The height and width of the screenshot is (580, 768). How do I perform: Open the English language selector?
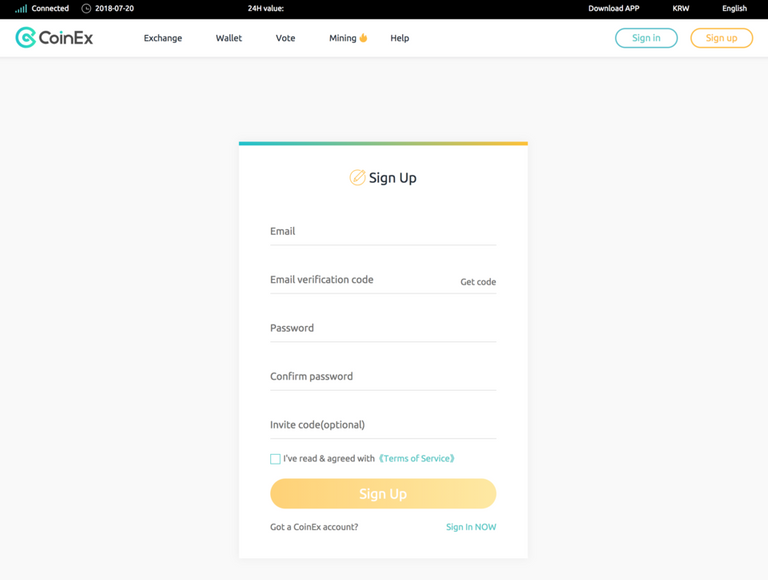click(734, 8)
